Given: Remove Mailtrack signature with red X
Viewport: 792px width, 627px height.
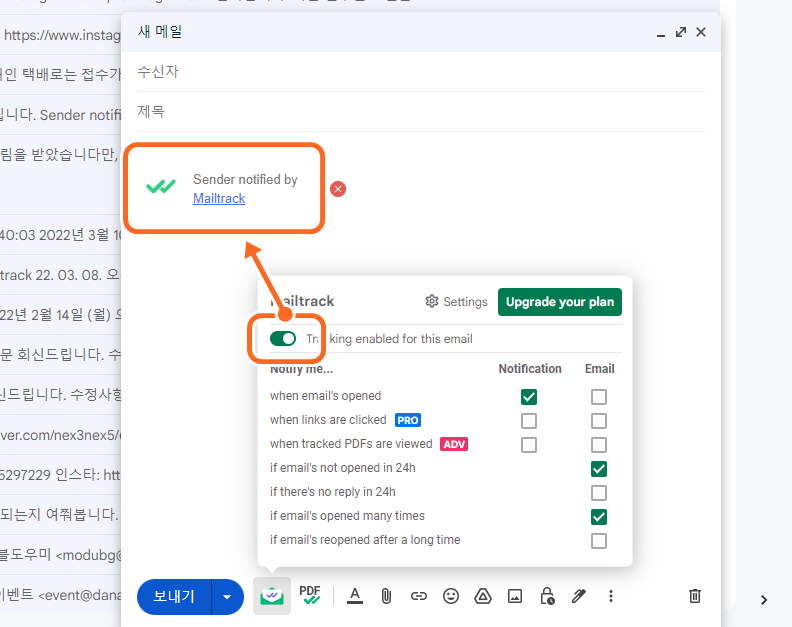Looking at the screenshot, I should point(338,189).
